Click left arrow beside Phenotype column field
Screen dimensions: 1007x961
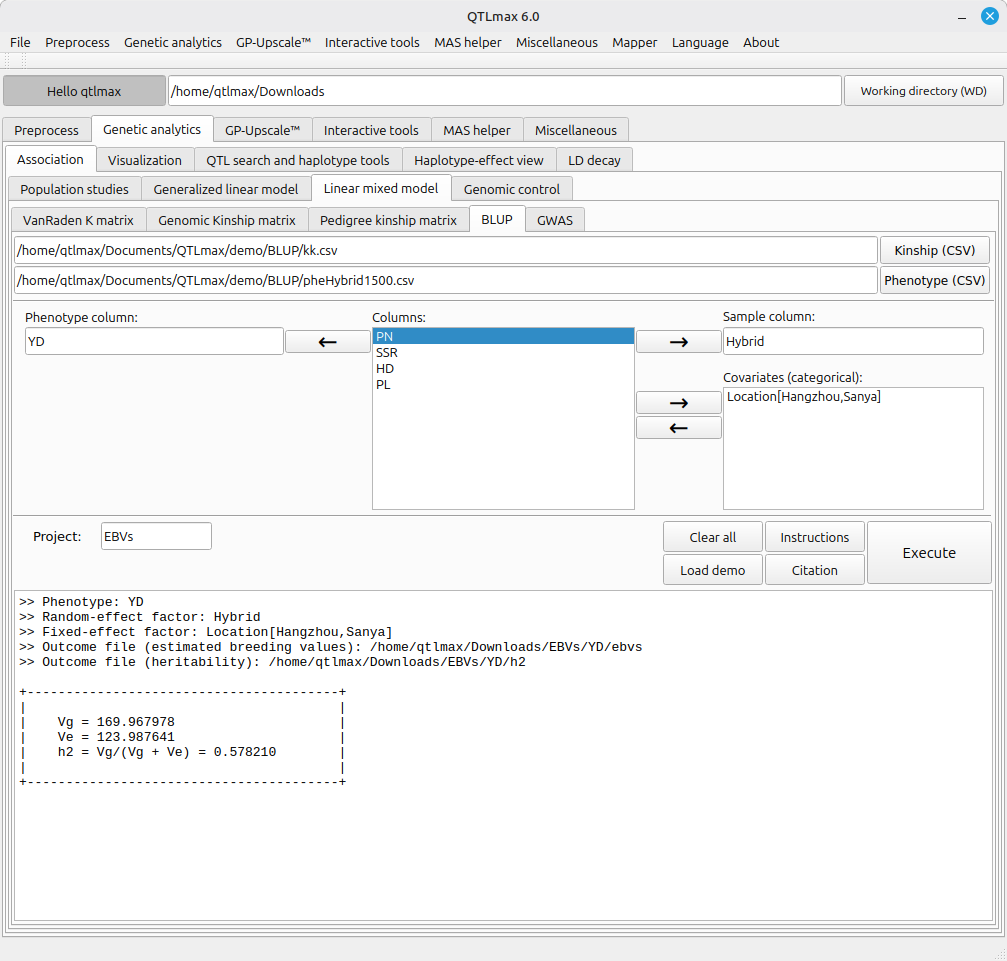(x=327, y=342)
